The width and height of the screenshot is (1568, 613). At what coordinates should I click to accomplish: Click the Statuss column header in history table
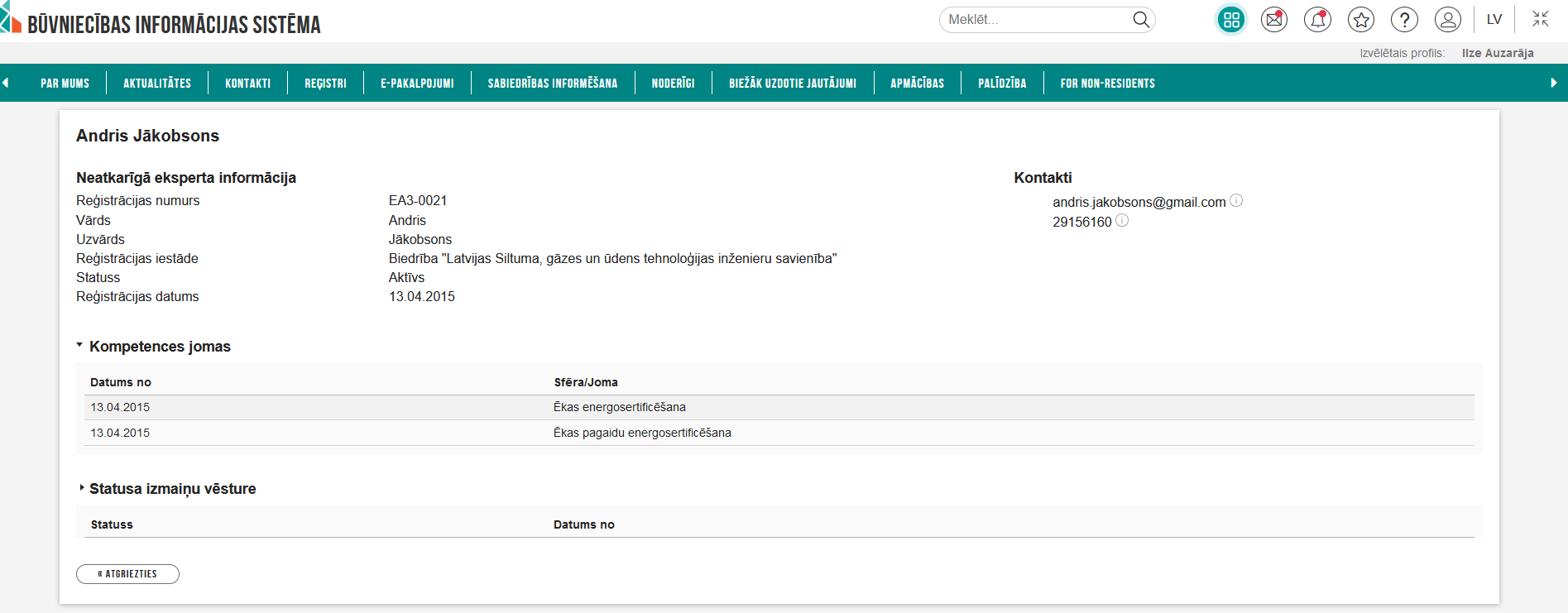click(x=112, y=524)
